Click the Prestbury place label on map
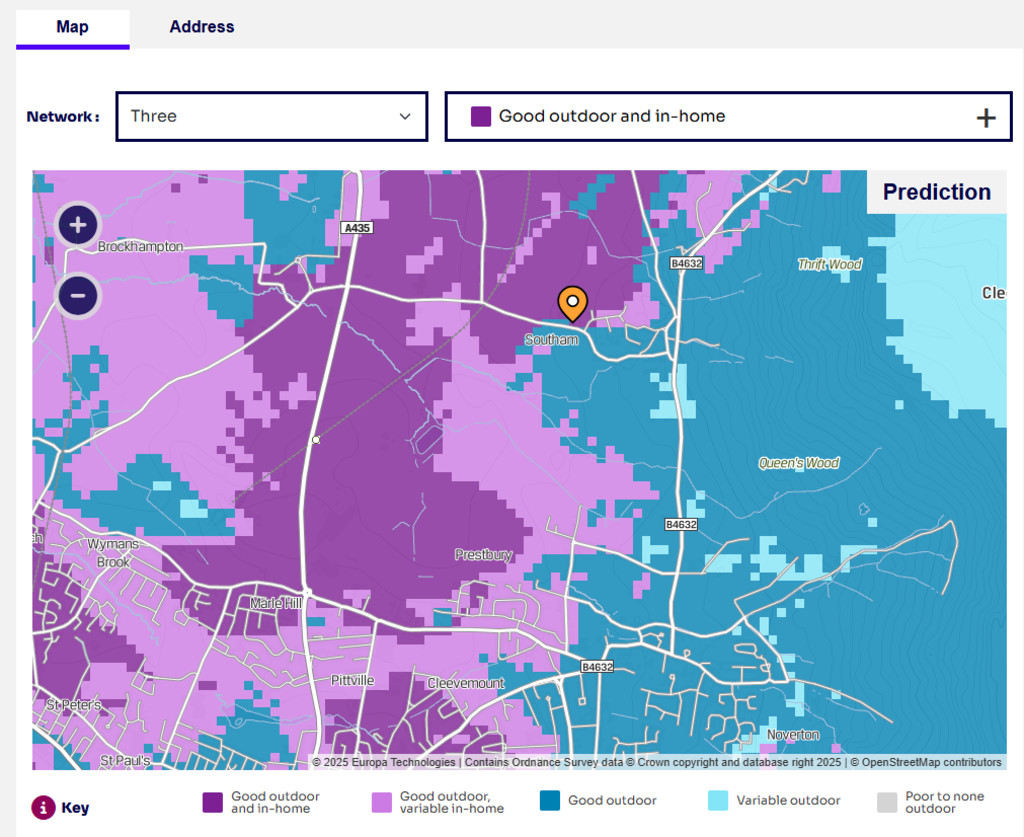This screenshot has height=837, width=1024. click(x=483, y=554)
